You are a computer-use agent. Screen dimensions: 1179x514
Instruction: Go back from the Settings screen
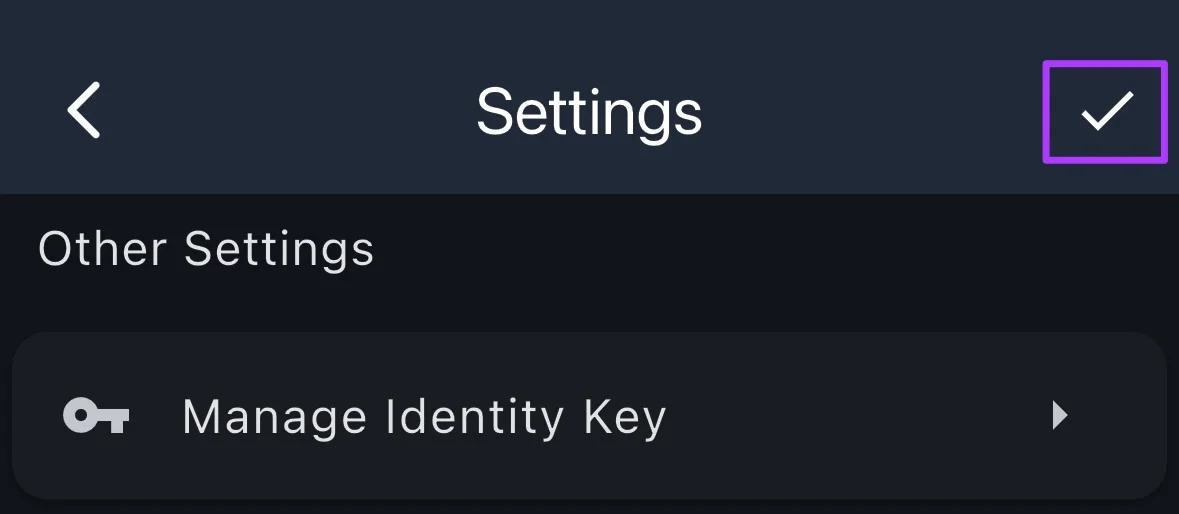tap(84, 110)
